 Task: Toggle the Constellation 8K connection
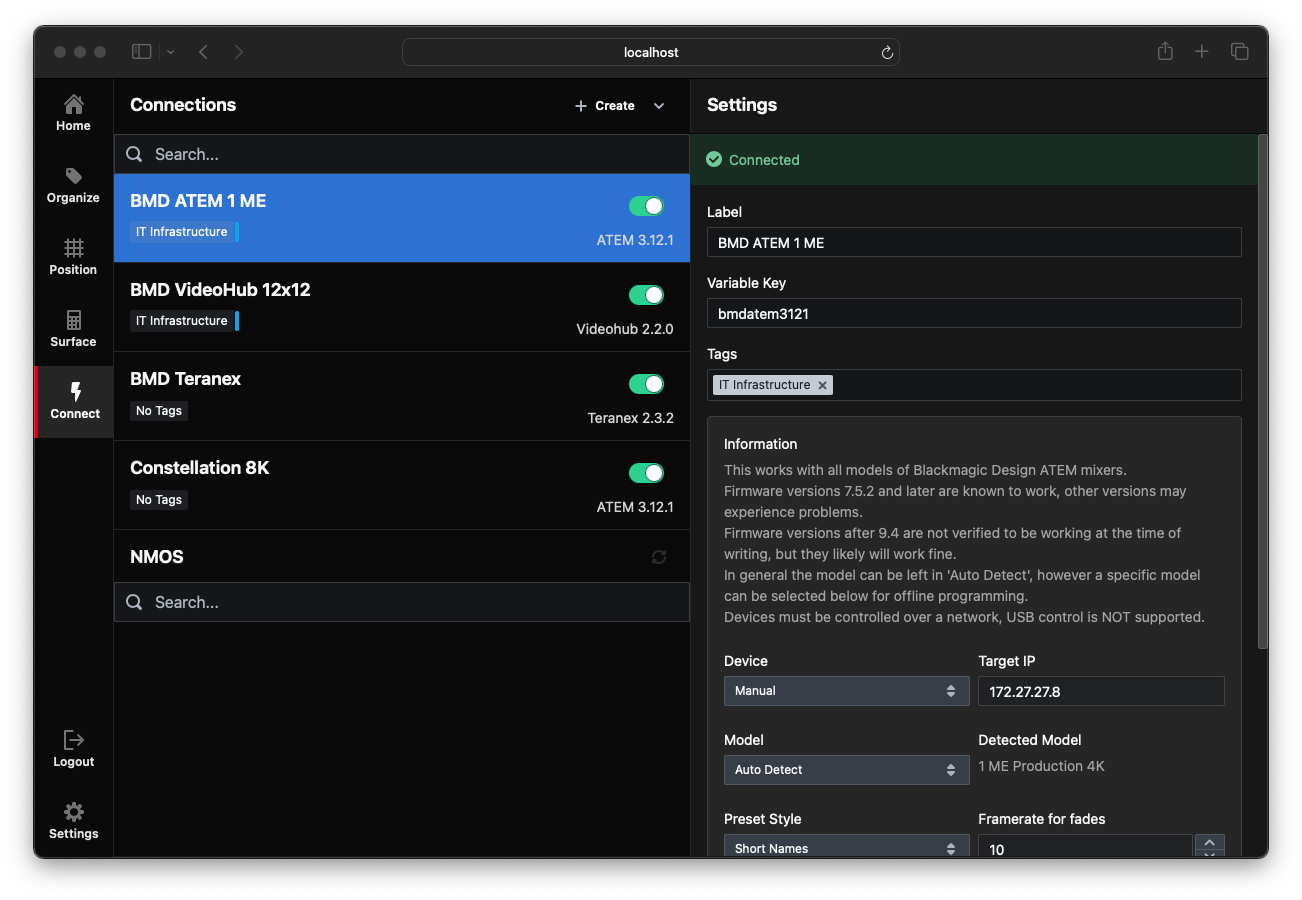646,473
